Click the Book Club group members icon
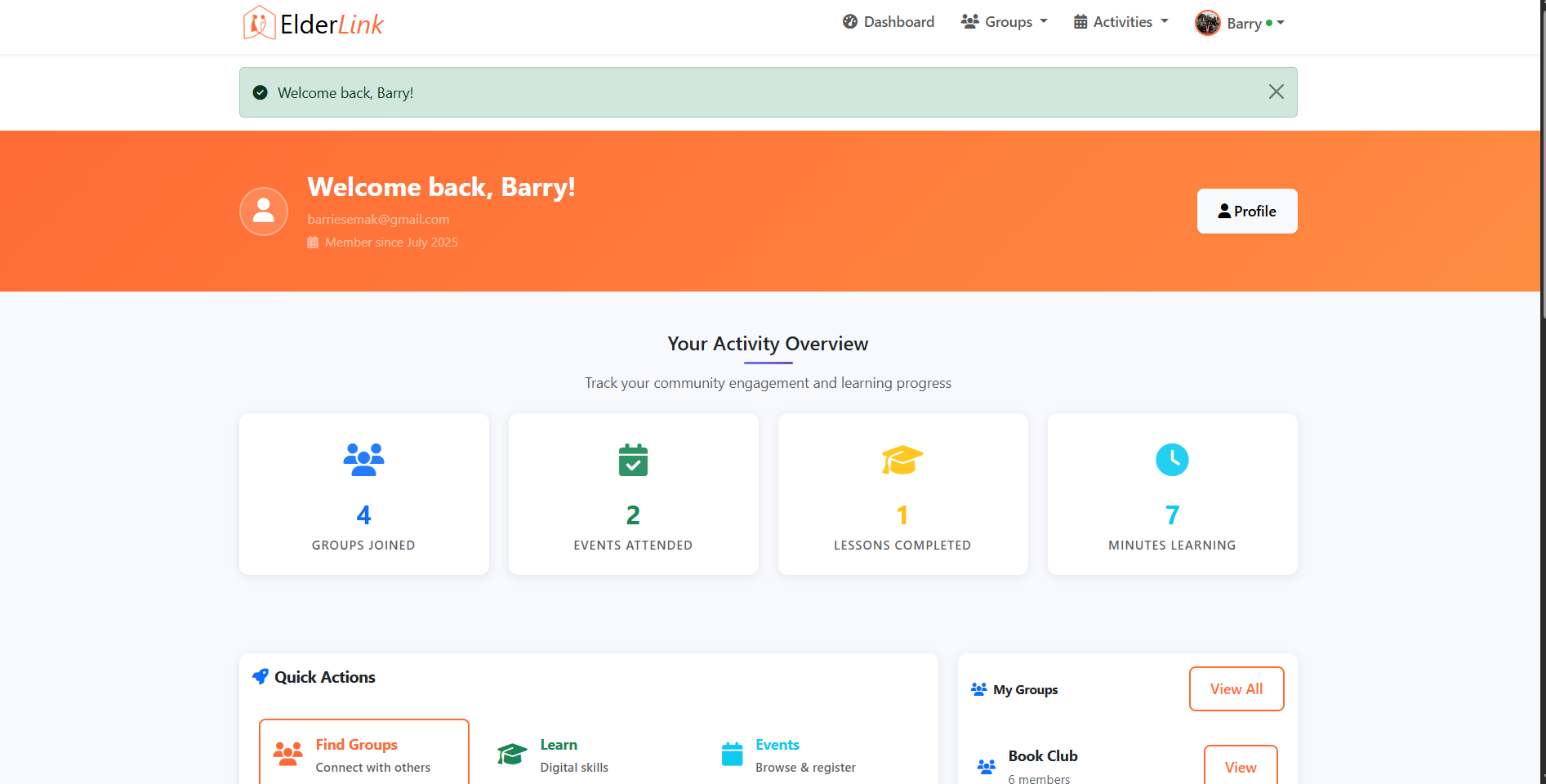 986,766
